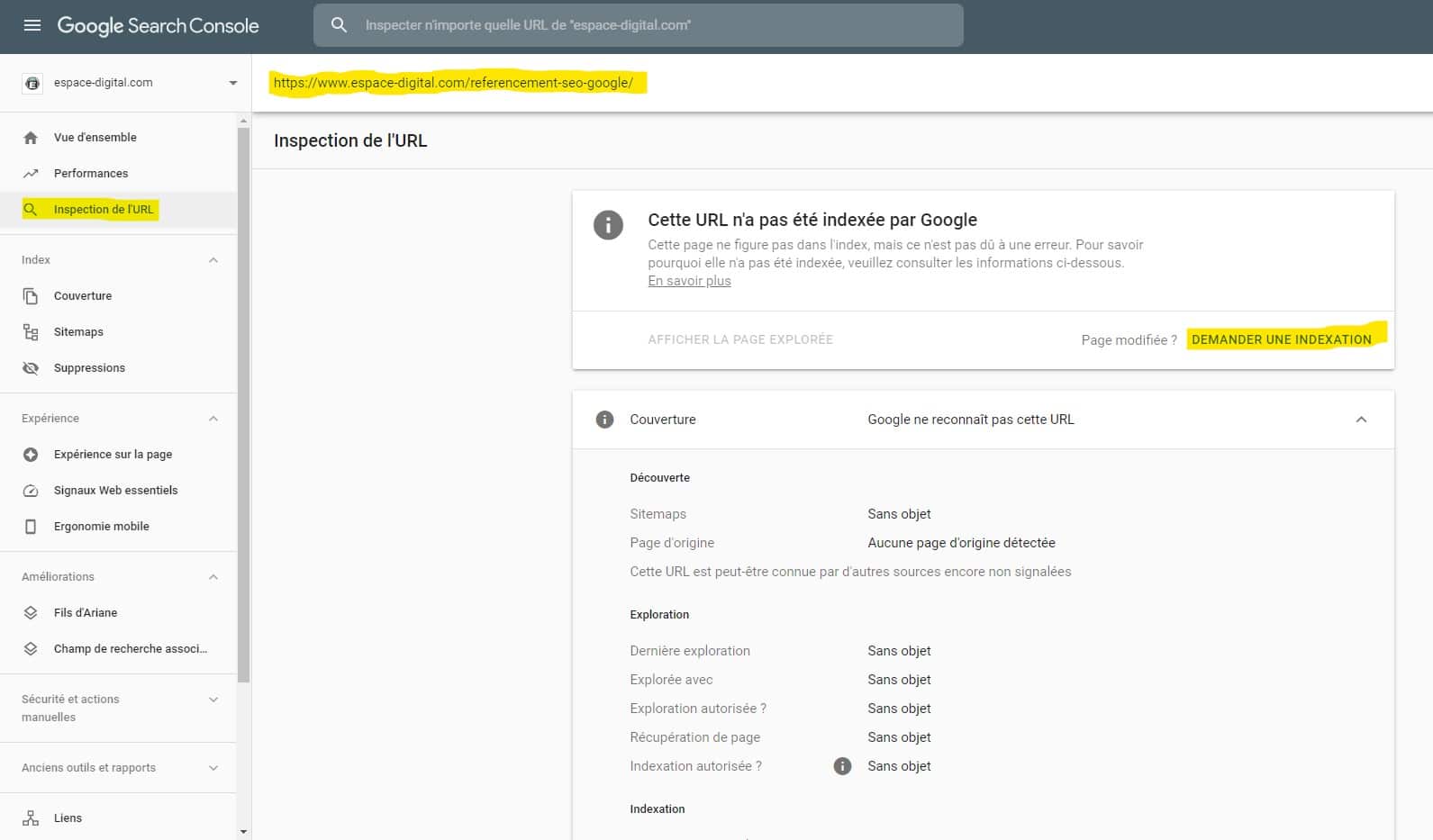Click the Expérience sur la page plus icon
Screen dimensions: 1433x840
pos(31,455)
